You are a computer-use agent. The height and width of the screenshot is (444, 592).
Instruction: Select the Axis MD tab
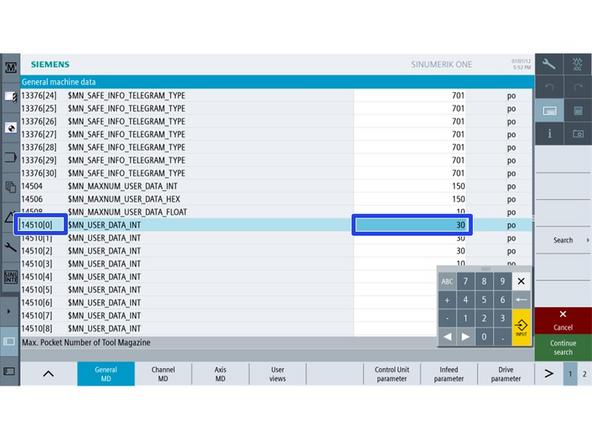[x=220, y=374]
